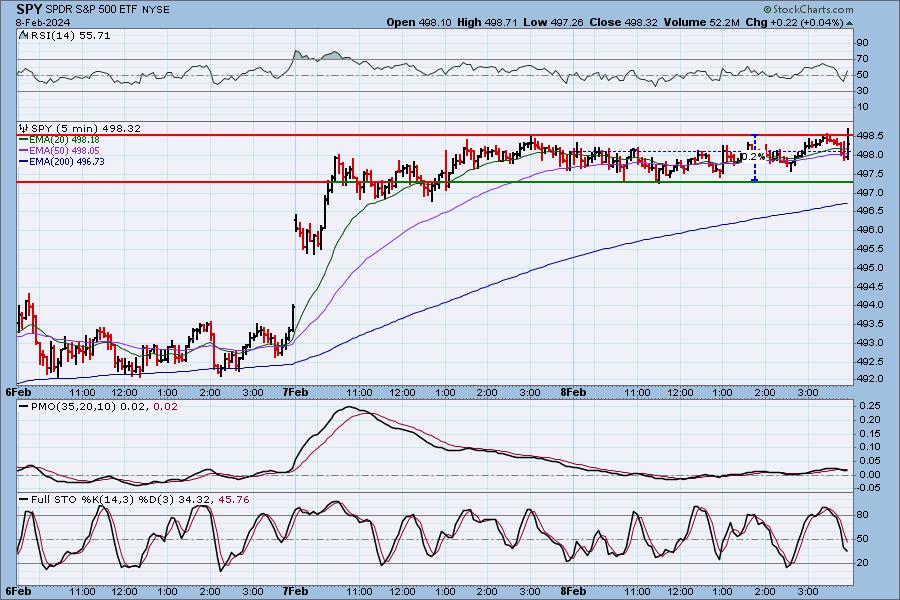
Task: Click the candlestick icon beside SPY (5 min)
Action: (x=24, y=128)
